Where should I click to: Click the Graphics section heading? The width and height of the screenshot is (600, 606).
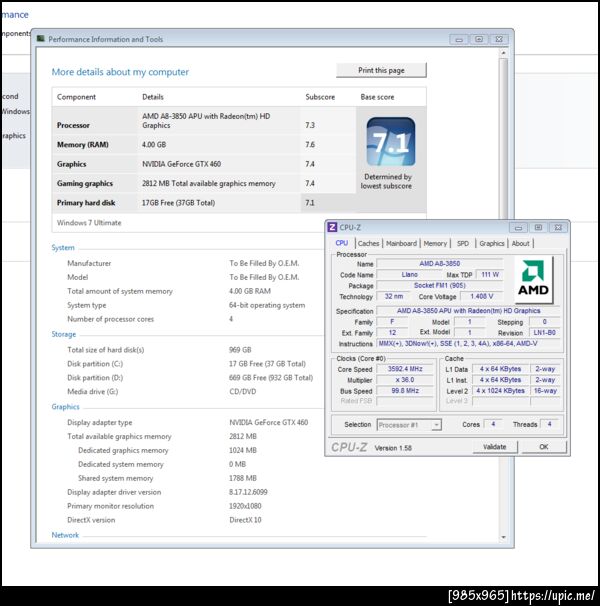tap(65, 407)
